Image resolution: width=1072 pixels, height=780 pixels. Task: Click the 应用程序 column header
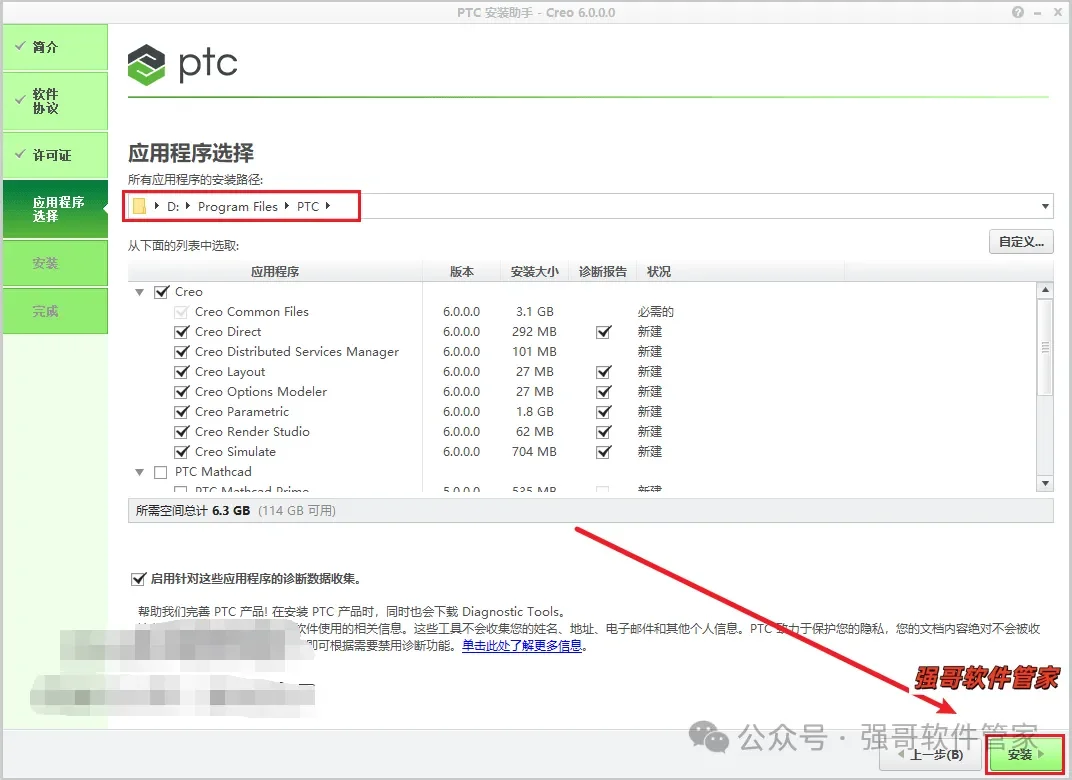[x=275, y=271]
